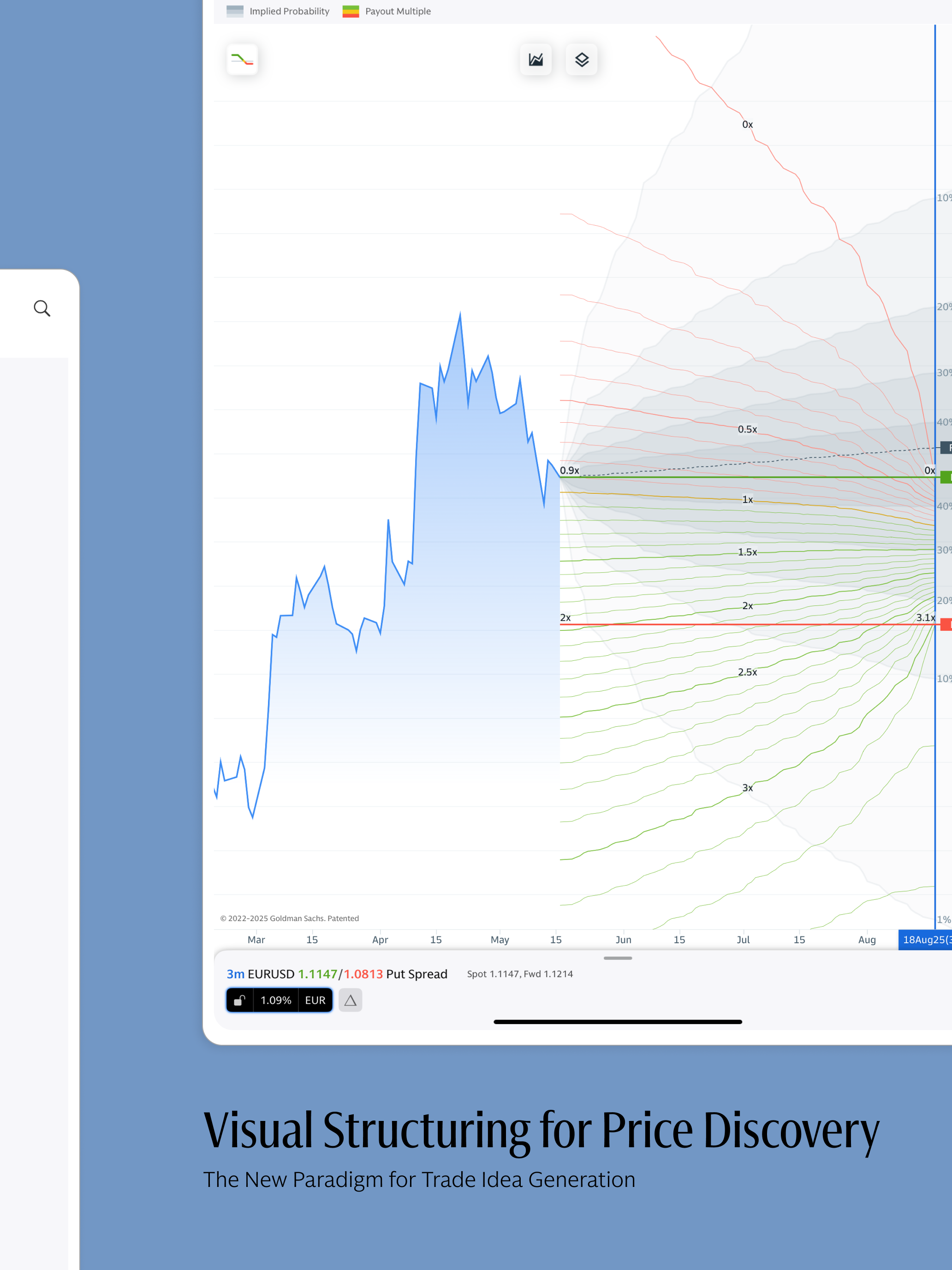Viewport: 952px width, 1270px height.
Task: Tap the search magnifier icon
Action: [x=42, y=308]
